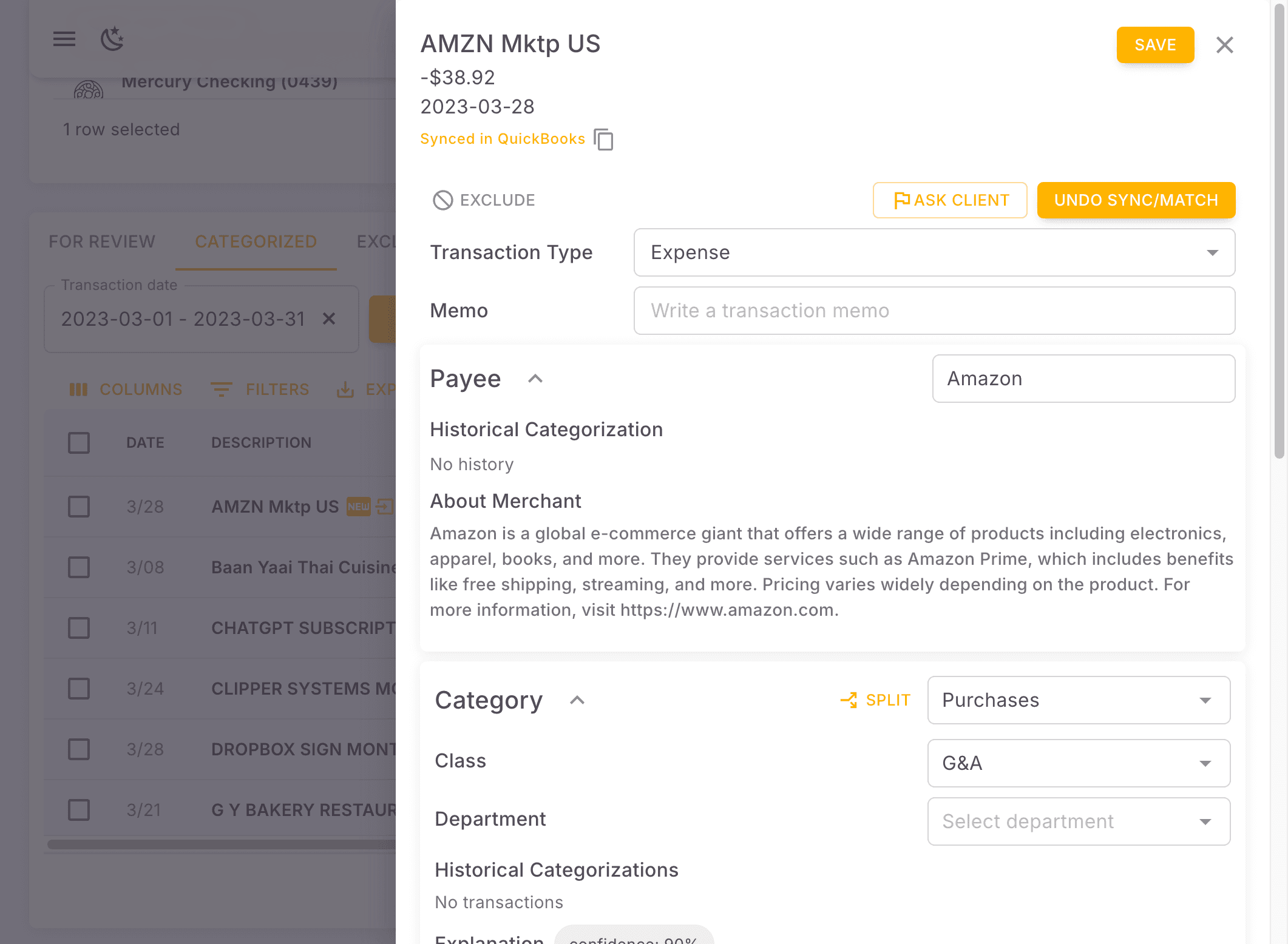This screenshot has height=944, width=1288.
Task: Open the Columns panel icon
Action: click(x=78, y=389)
